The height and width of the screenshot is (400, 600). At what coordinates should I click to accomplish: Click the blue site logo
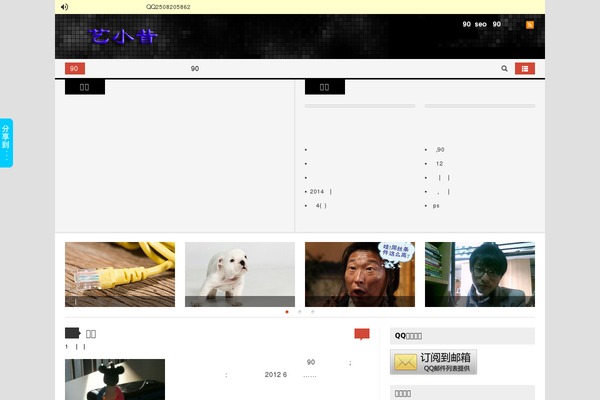[x=123, y=36]
